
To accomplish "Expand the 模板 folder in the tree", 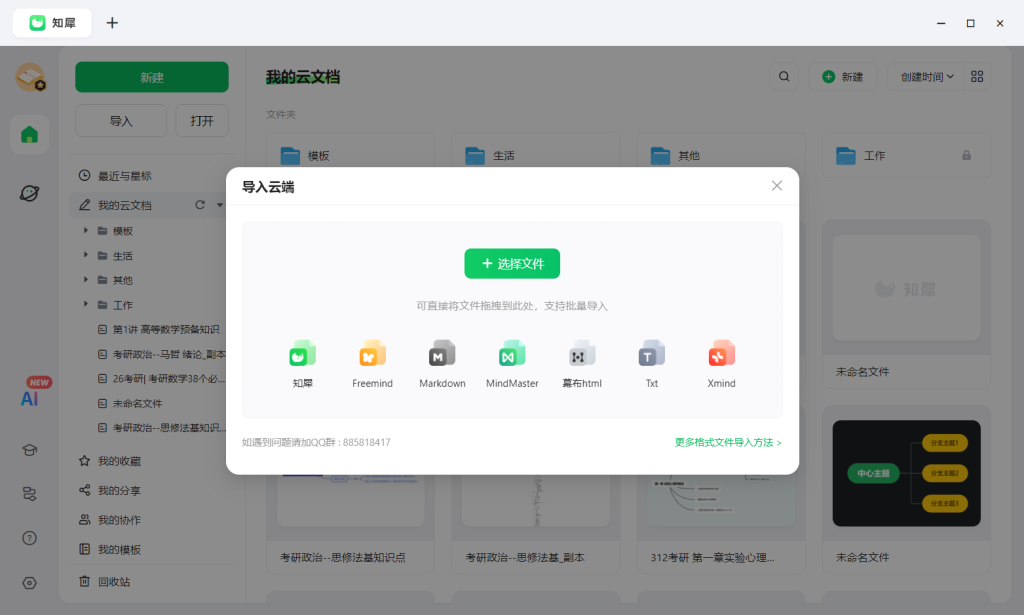I will (86, 230).
